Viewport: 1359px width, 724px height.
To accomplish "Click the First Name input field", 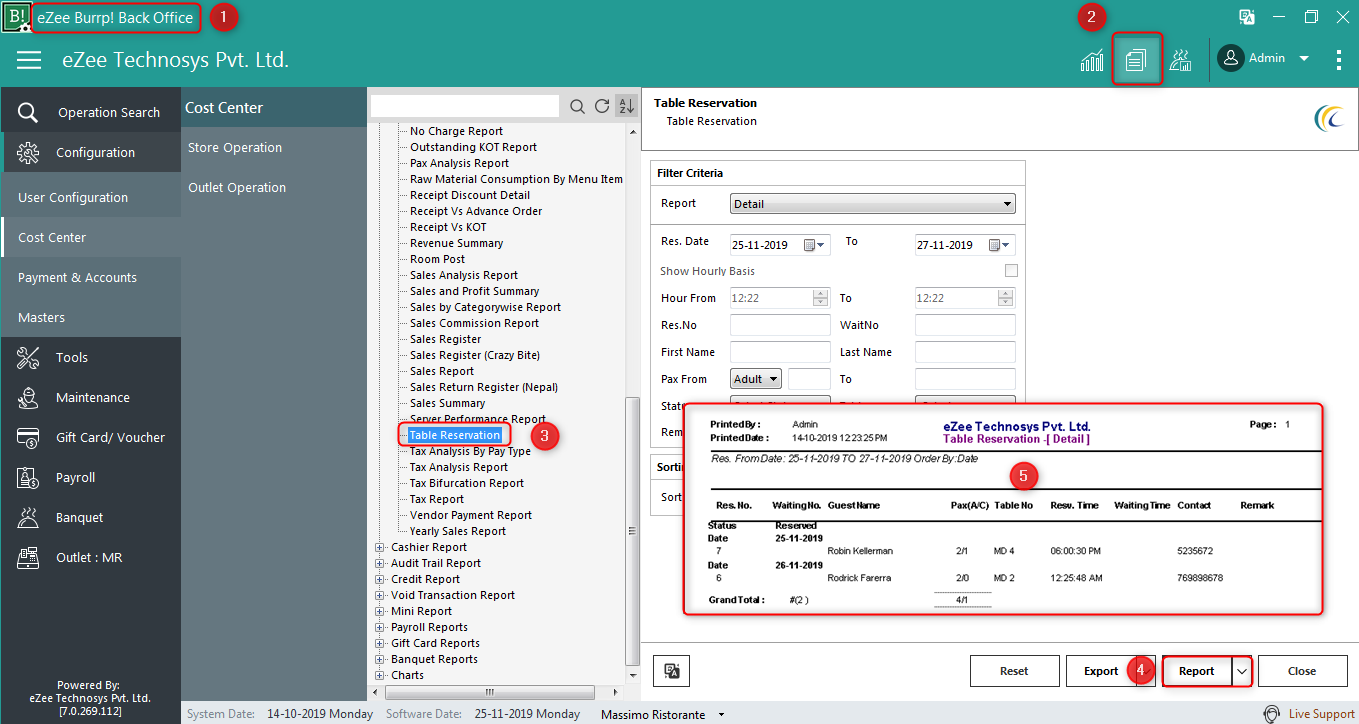I will tap(780, 352).
